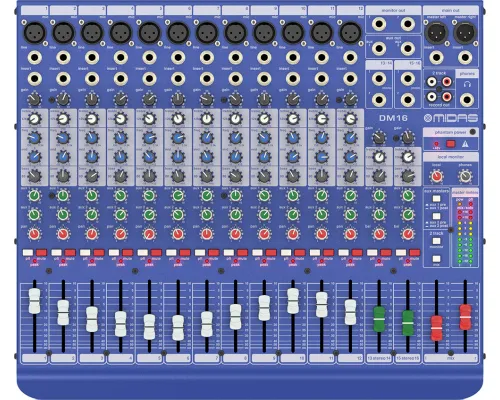Click the left red mix master fader
The width and height of the screenshot is (500, 400).
point(436,328)
